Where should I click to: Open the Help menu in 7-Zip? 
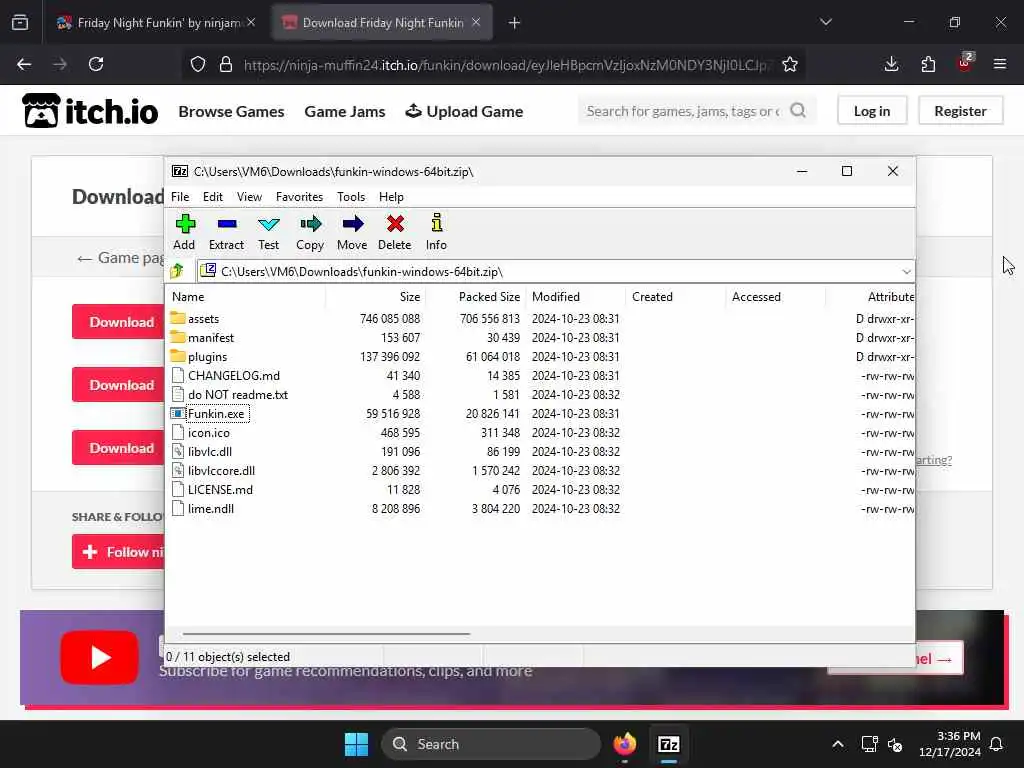pyautogui.click(x=391, y=197)
